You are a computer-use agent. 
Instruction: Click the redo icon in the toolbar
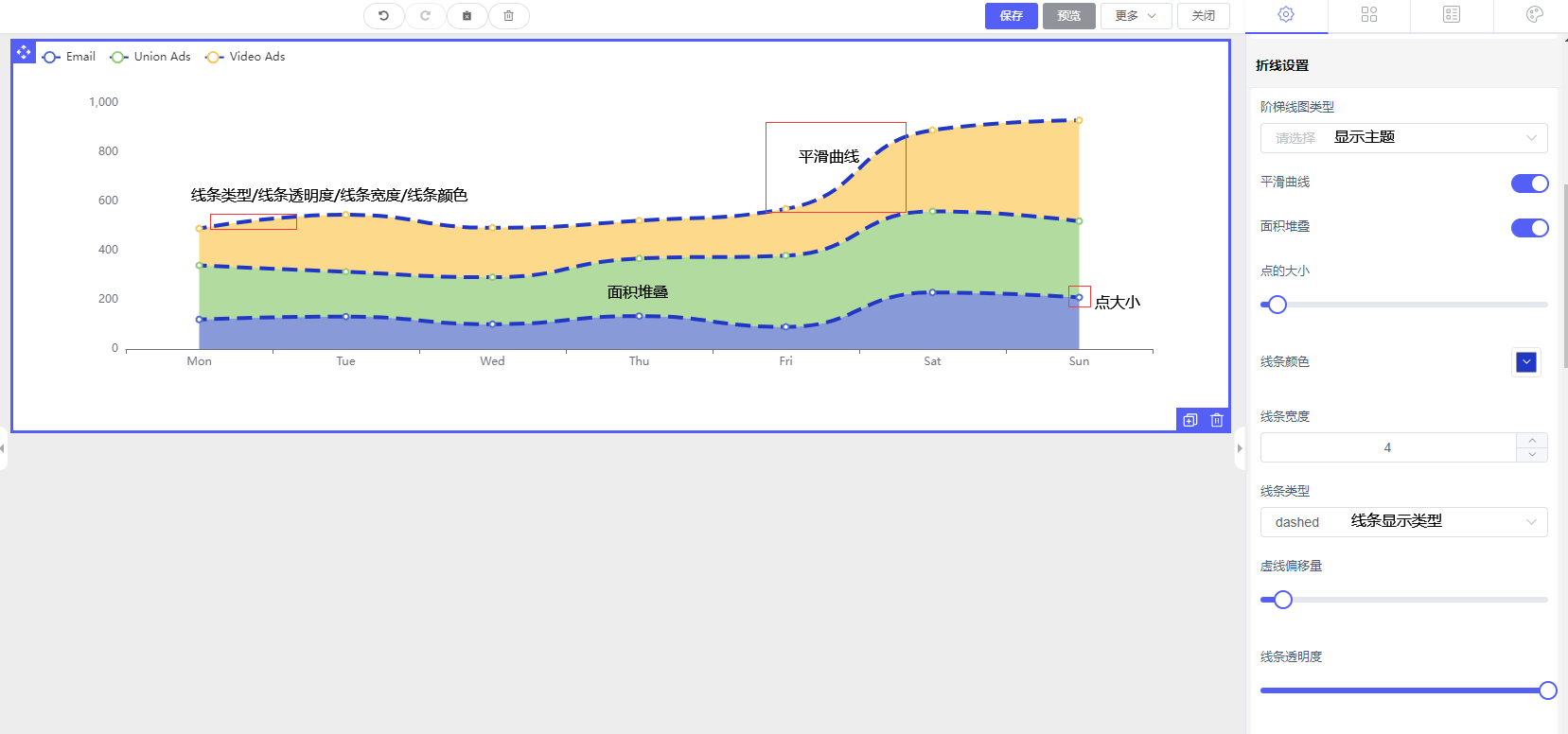coord(425,16)
